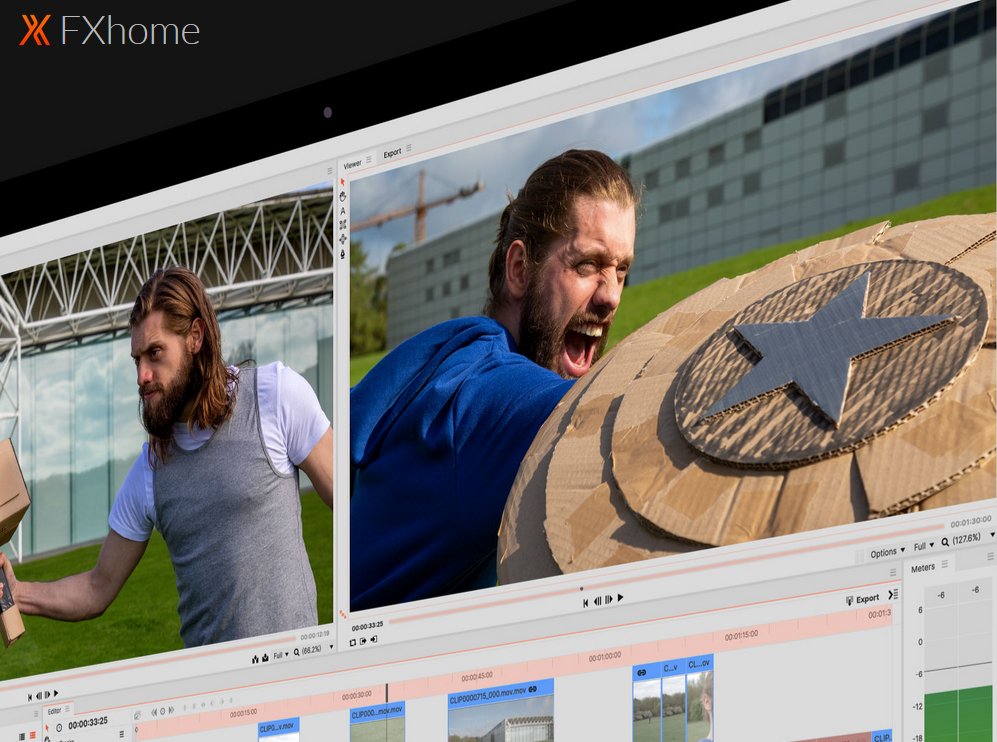Expand the Viewer Options dropdown

tap(886, 551)
